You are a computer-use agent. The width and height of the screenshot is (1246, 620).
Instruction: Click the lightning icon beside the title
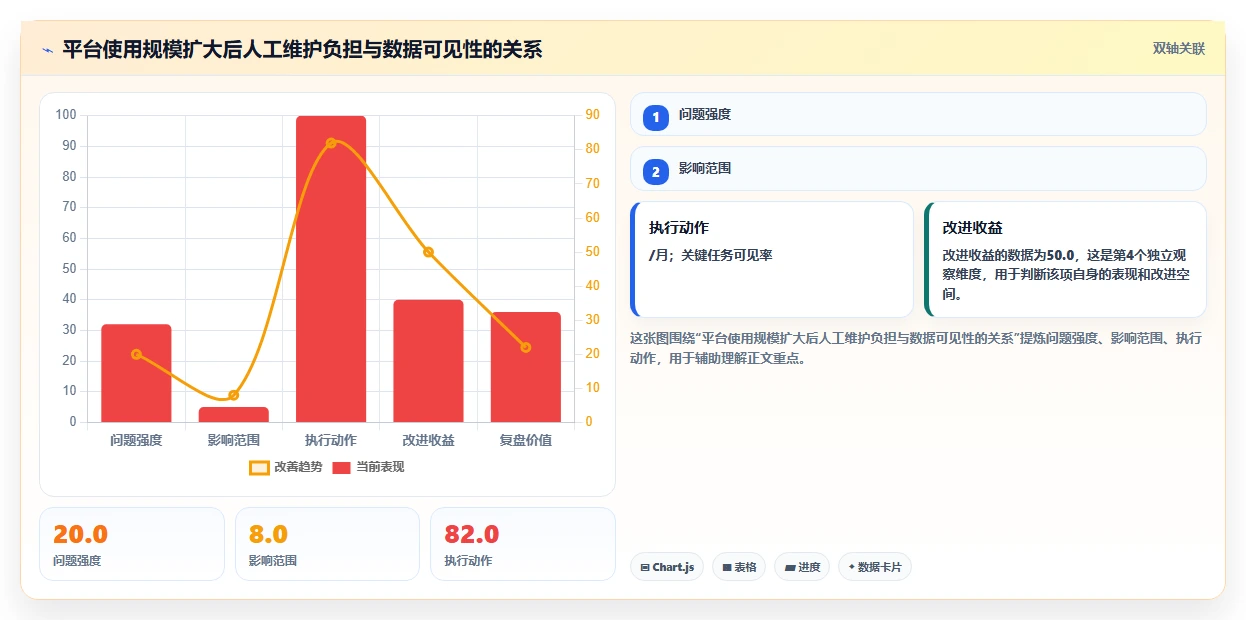pyautogui.click(x=47, y=49)
